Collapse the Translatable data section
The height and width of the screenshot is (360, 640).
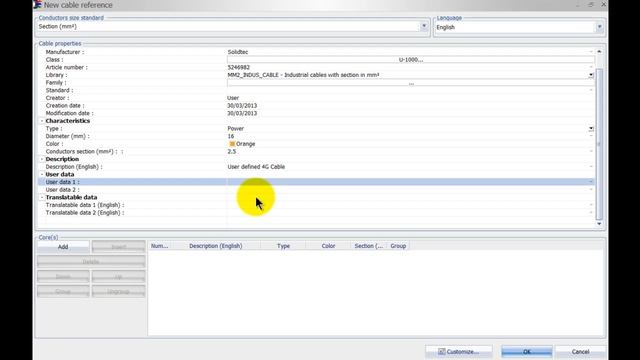coord(42,197)
